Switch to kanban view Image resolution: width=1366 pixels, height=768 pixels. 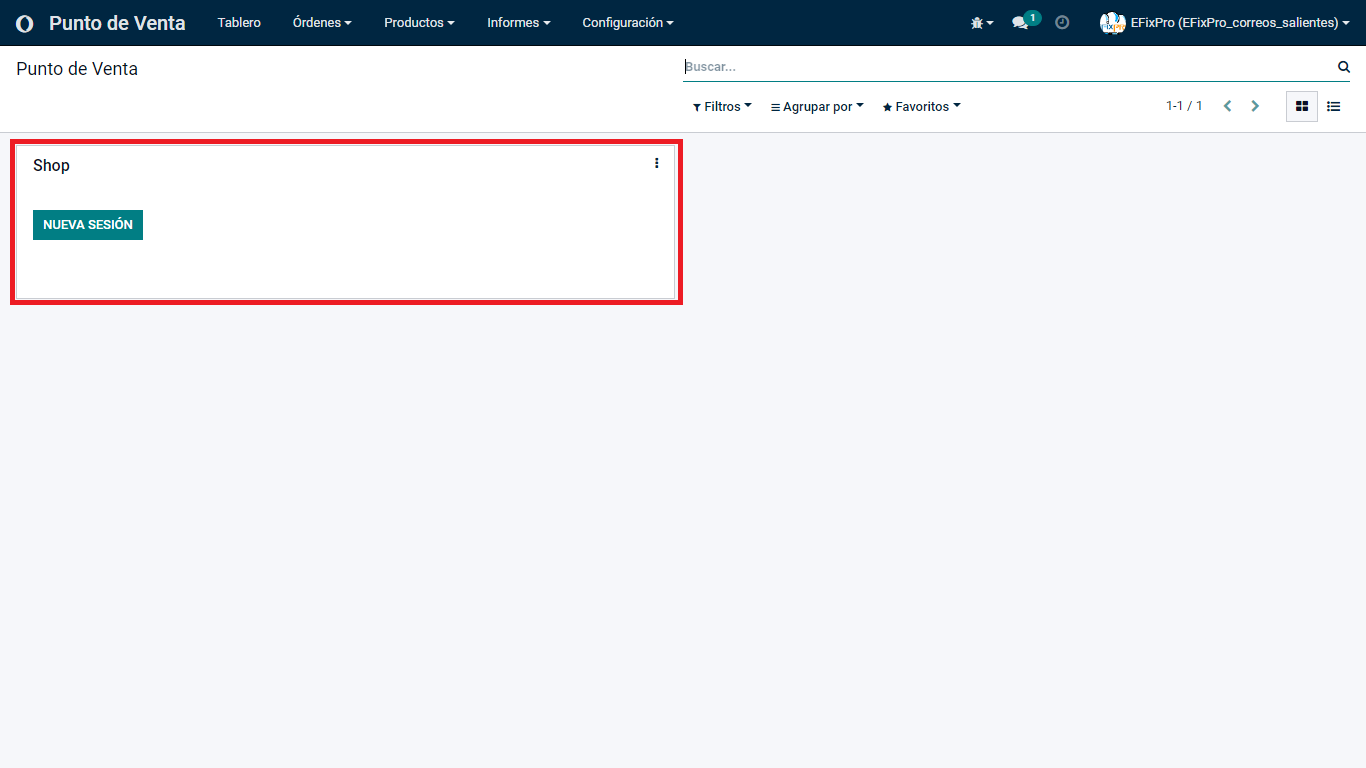tap(1301, 106)
